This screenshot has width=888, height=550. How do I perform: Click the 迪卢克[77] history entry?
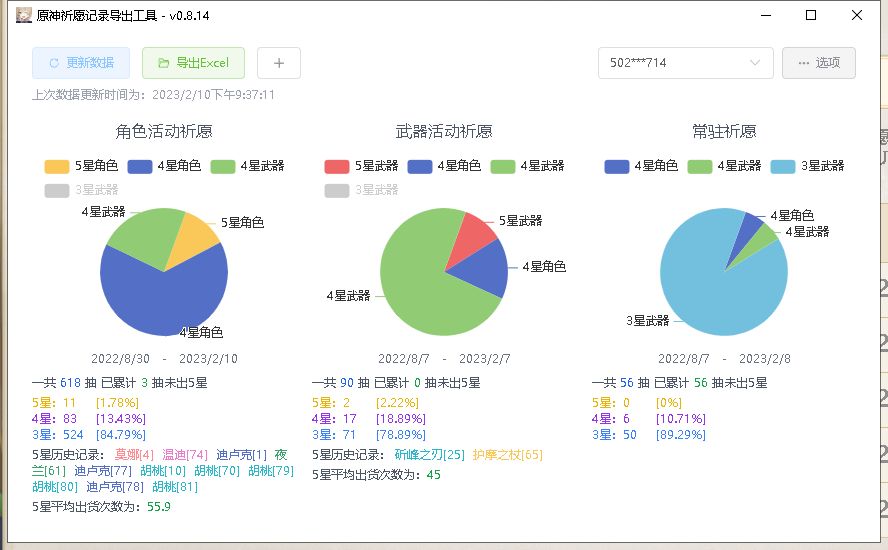click(x=103, y=471)
